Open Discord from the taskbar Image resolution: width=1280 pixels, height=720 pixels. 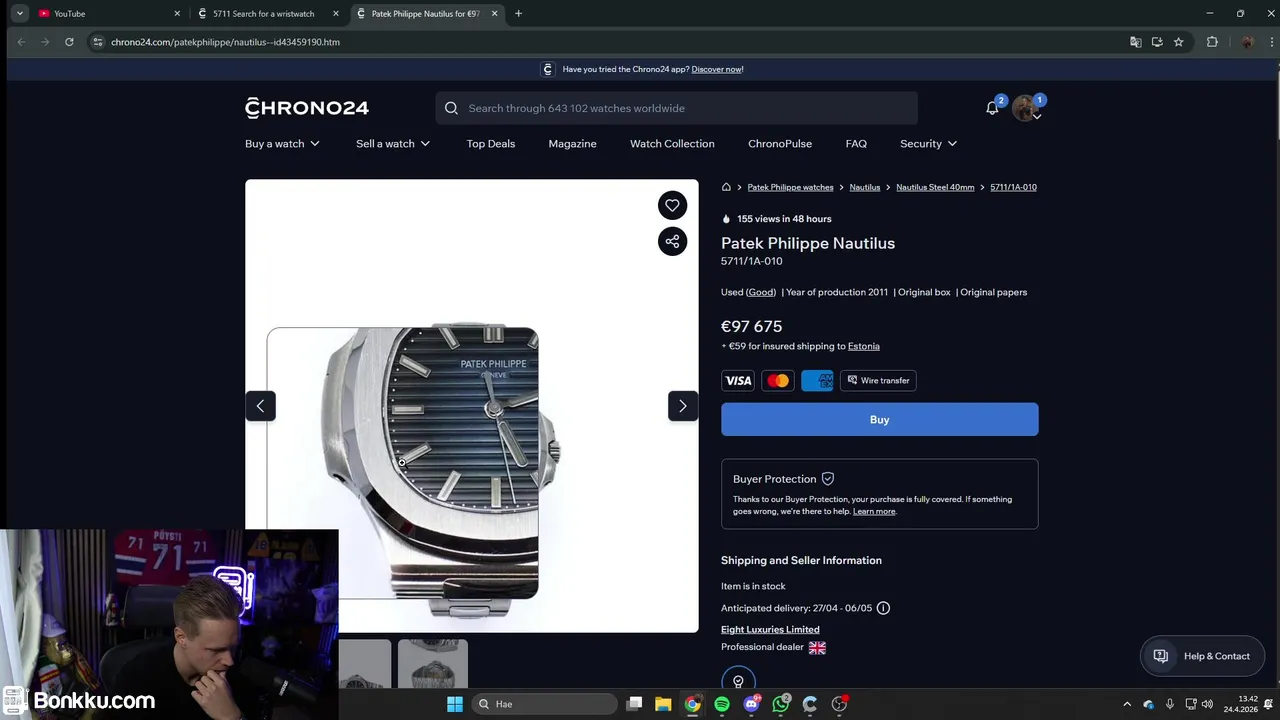[752, 704]
